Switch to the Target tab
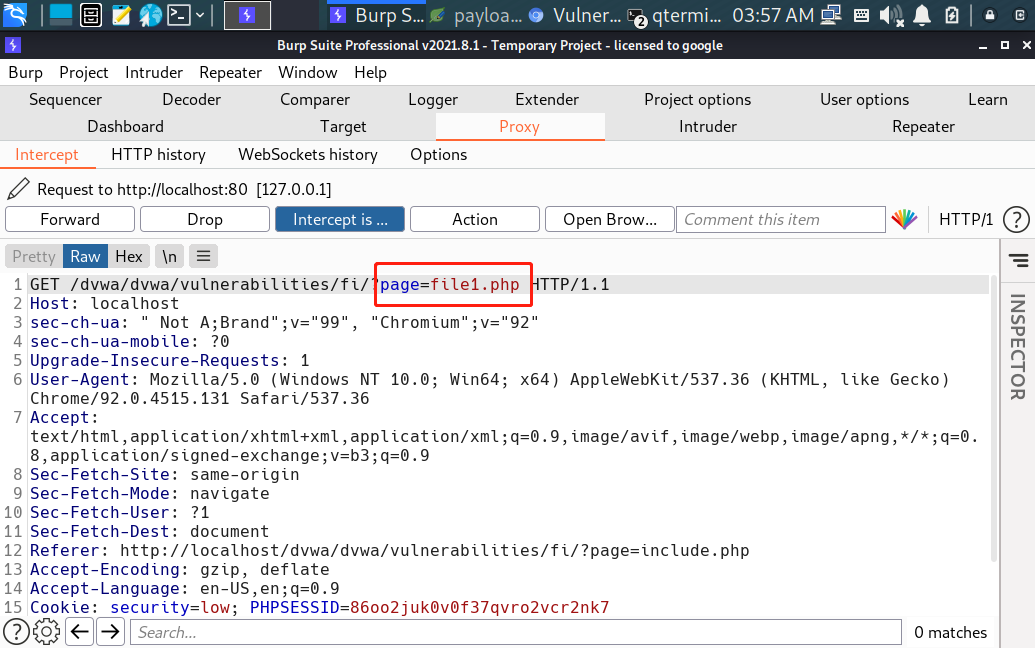Screen dimensions: 1035x648 pos(343,127)
